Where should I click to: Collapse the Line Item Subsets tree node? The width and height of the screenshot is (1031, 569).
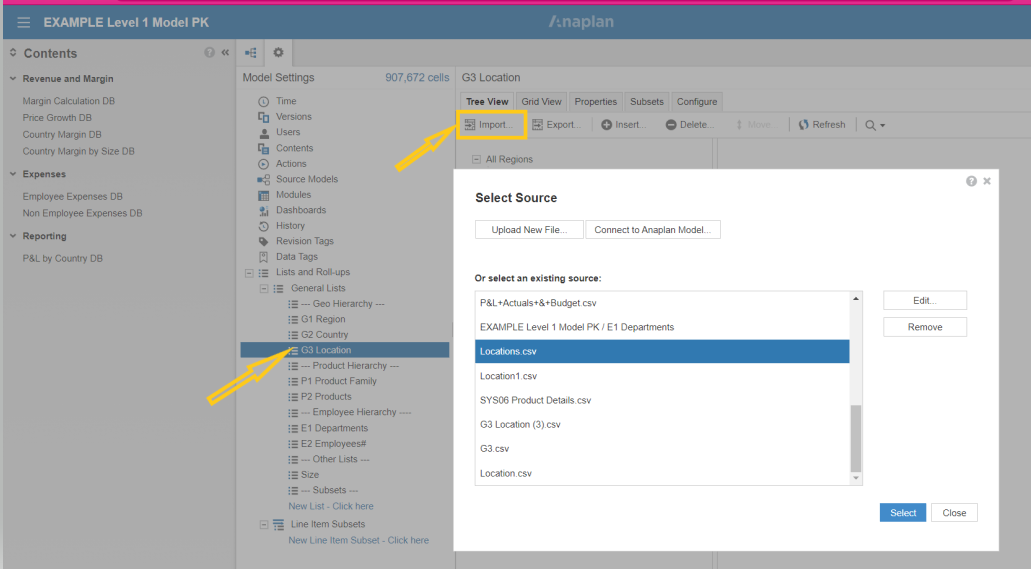tap(264, 524)
